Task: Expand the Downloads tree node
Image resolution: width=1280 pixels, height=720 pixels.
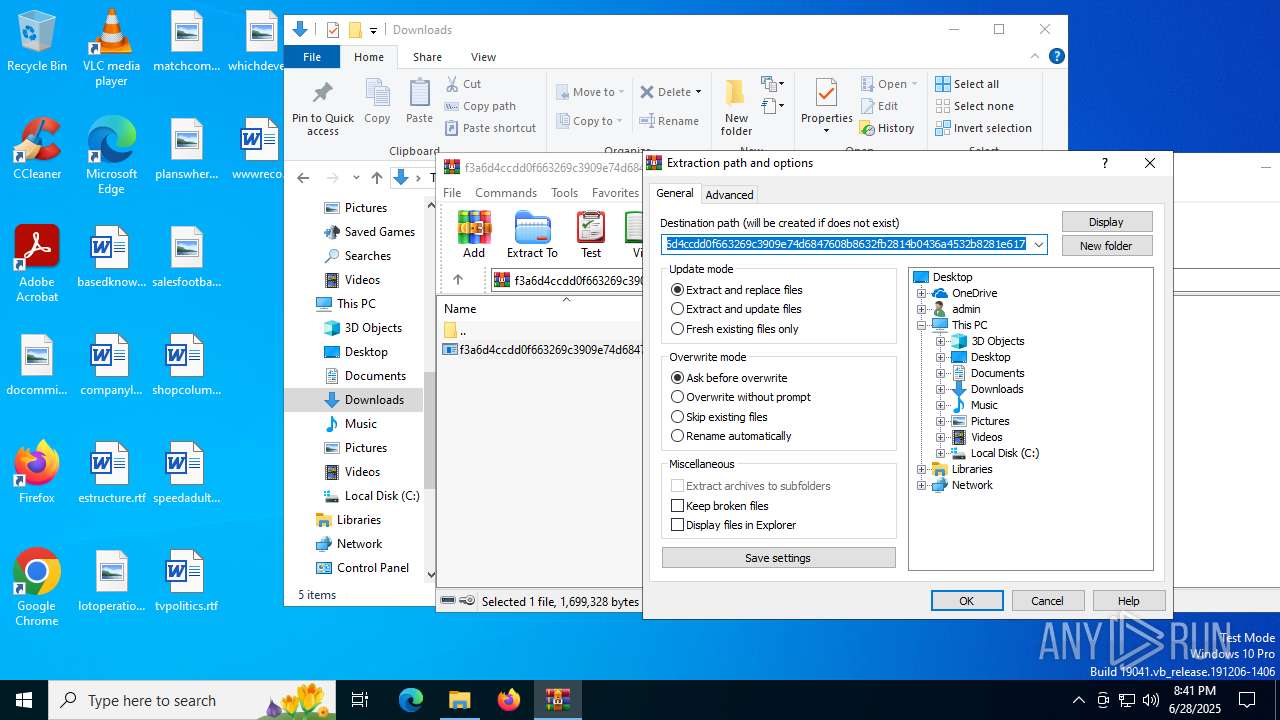Action: tap(941, 389)
